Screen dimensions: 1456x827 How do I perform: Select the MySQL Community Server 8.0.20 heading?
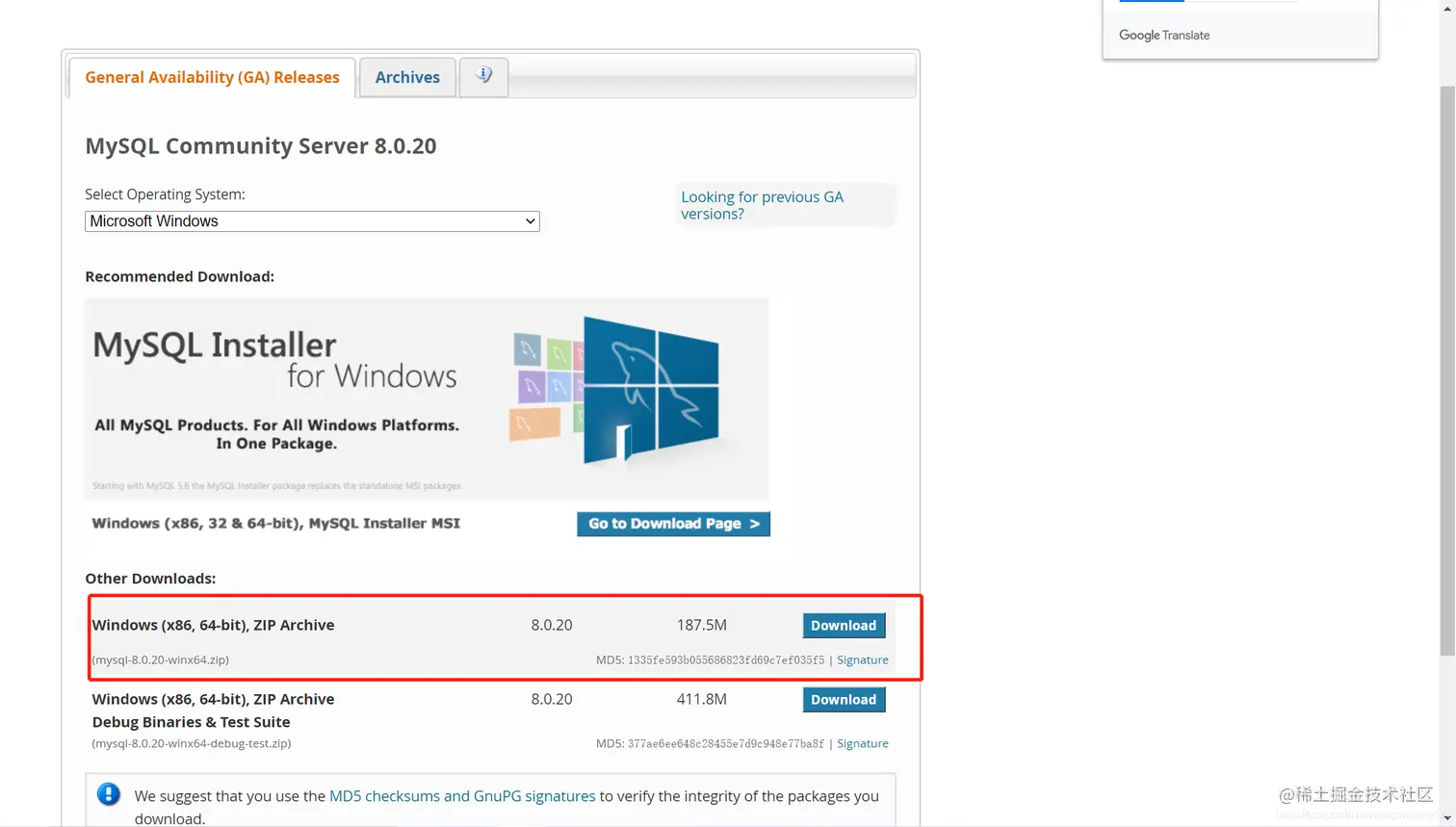pos(261,146)
